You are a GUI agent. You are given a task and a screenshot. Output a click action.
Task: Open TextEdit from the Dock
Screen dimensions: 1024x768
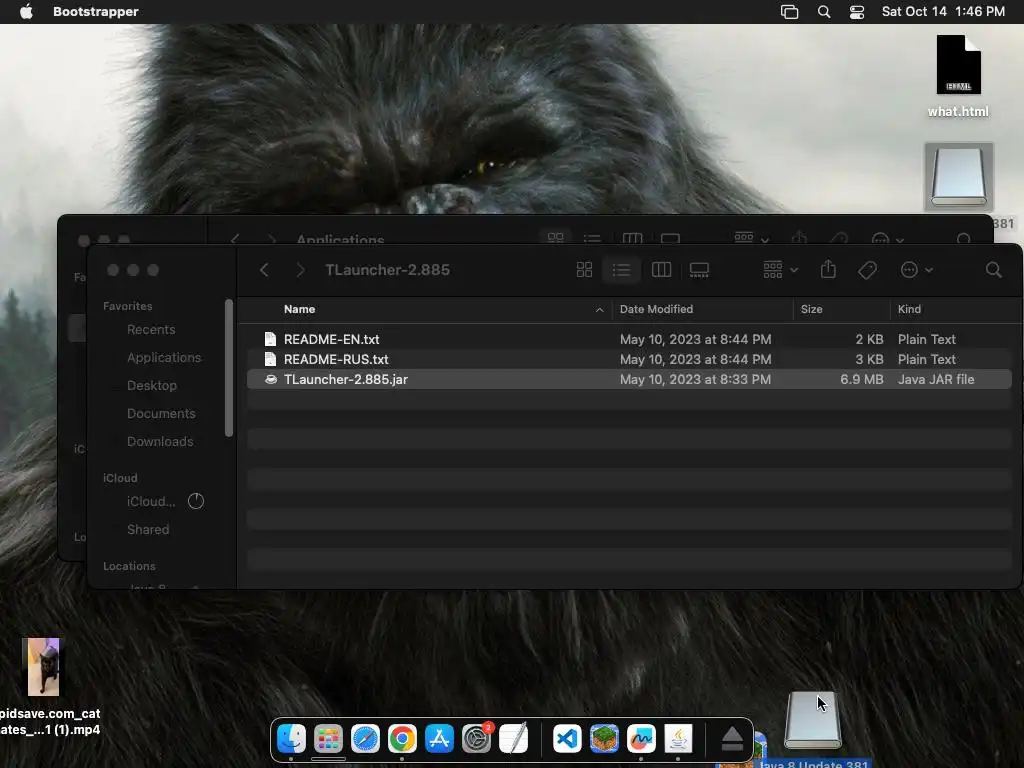[514, 739]
